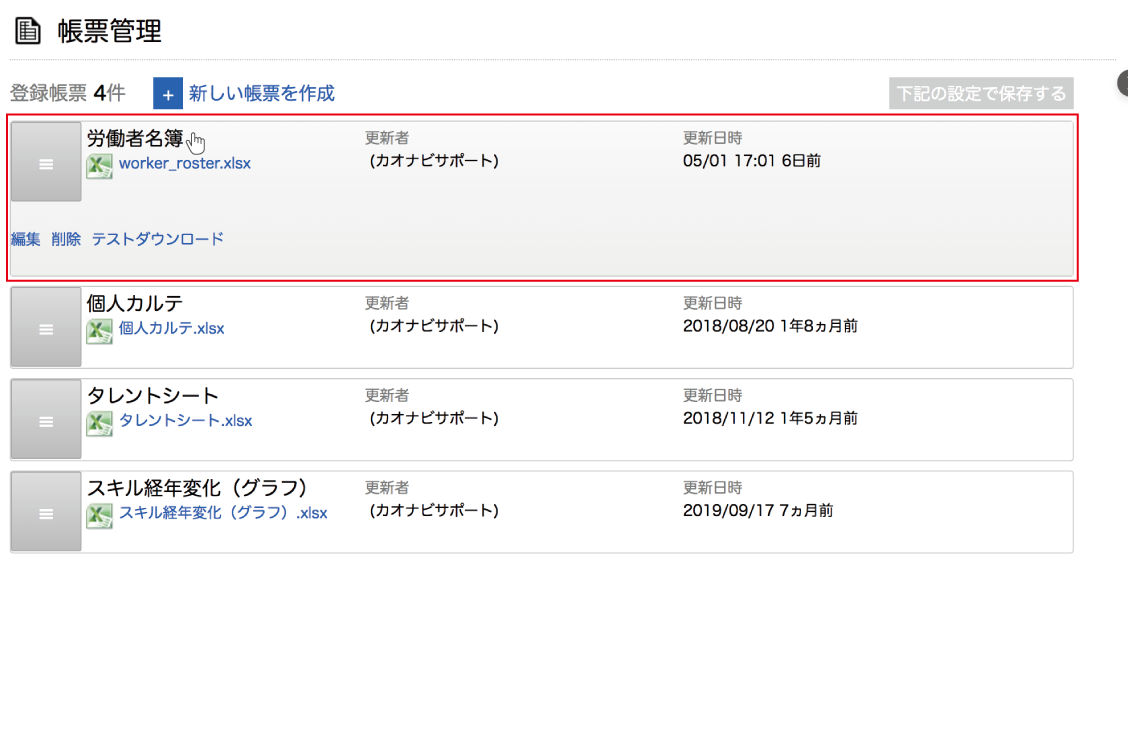Click the 帳票管理 document icon in the header
1128x740 pixels.
pos(28,32)
